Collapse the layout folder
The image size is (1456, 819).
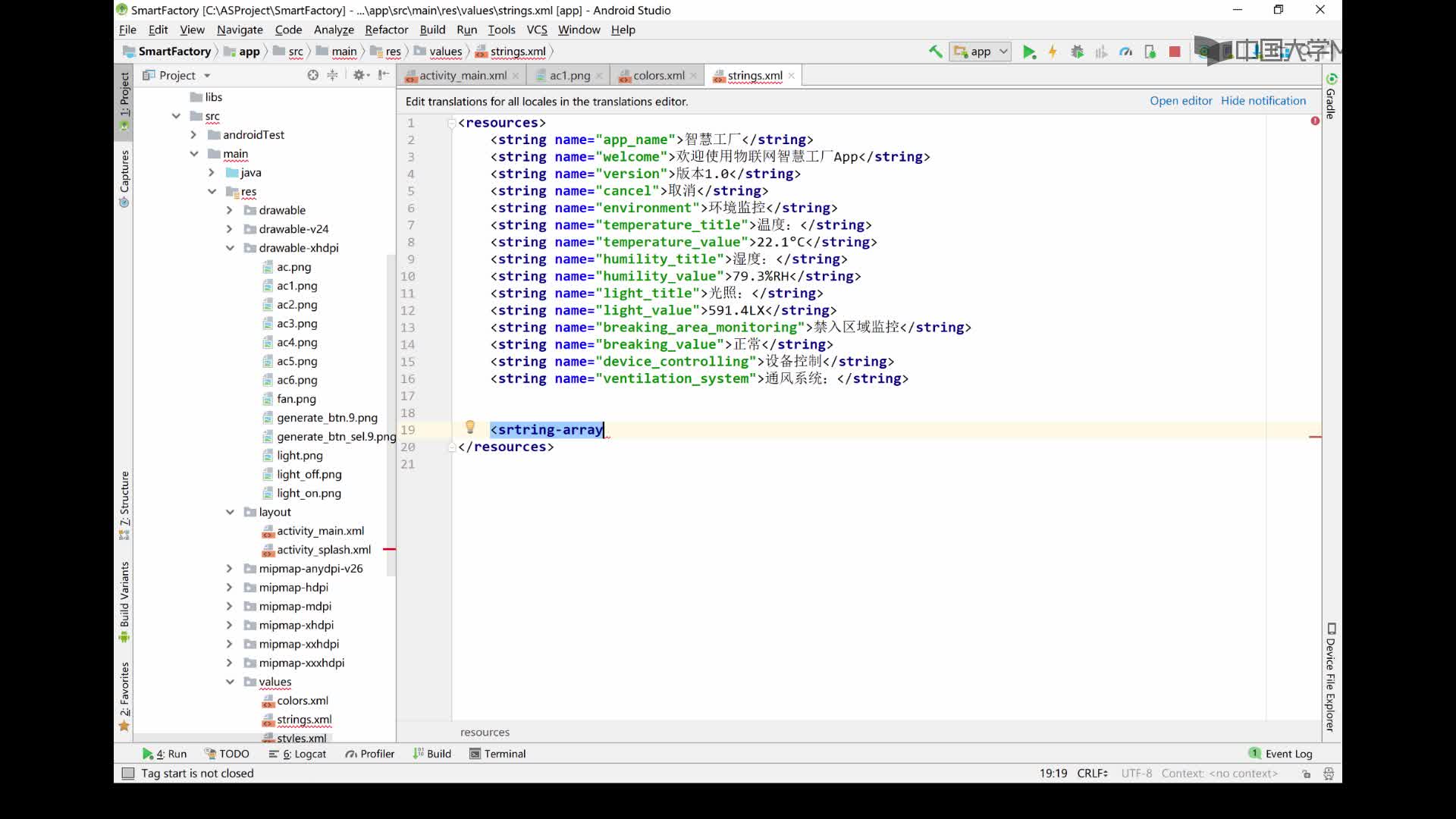(230, 512)
